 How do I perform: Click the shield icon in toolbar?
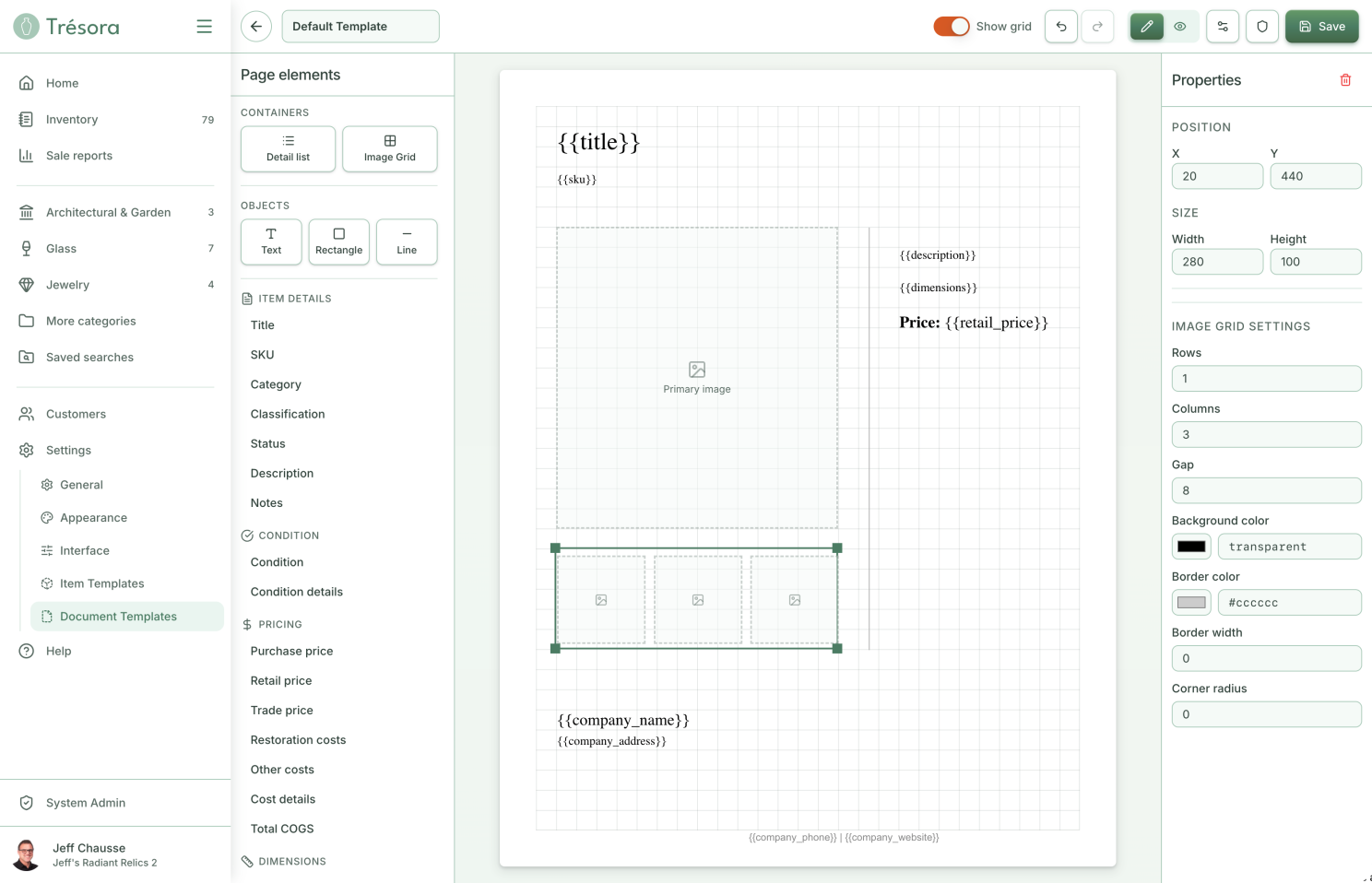coord(1262,27)
